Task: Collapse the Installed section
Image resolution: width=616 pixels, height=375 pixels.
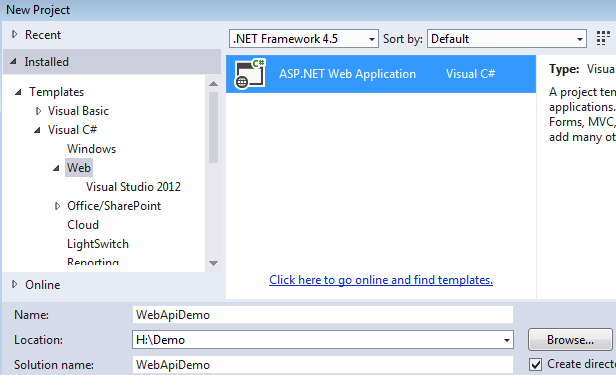Action: 14,62
